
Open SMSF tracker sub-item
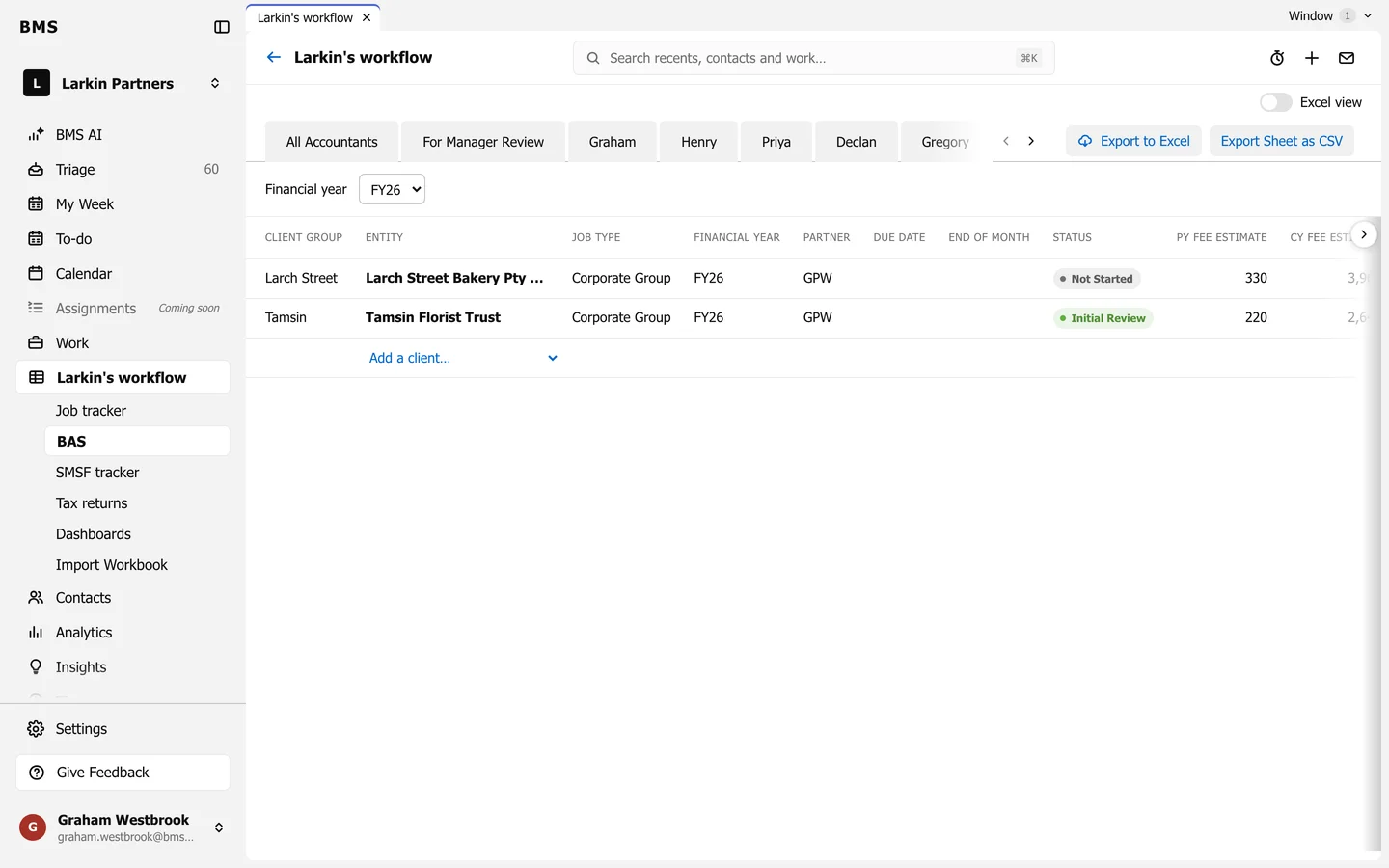(x=137, y=472)
